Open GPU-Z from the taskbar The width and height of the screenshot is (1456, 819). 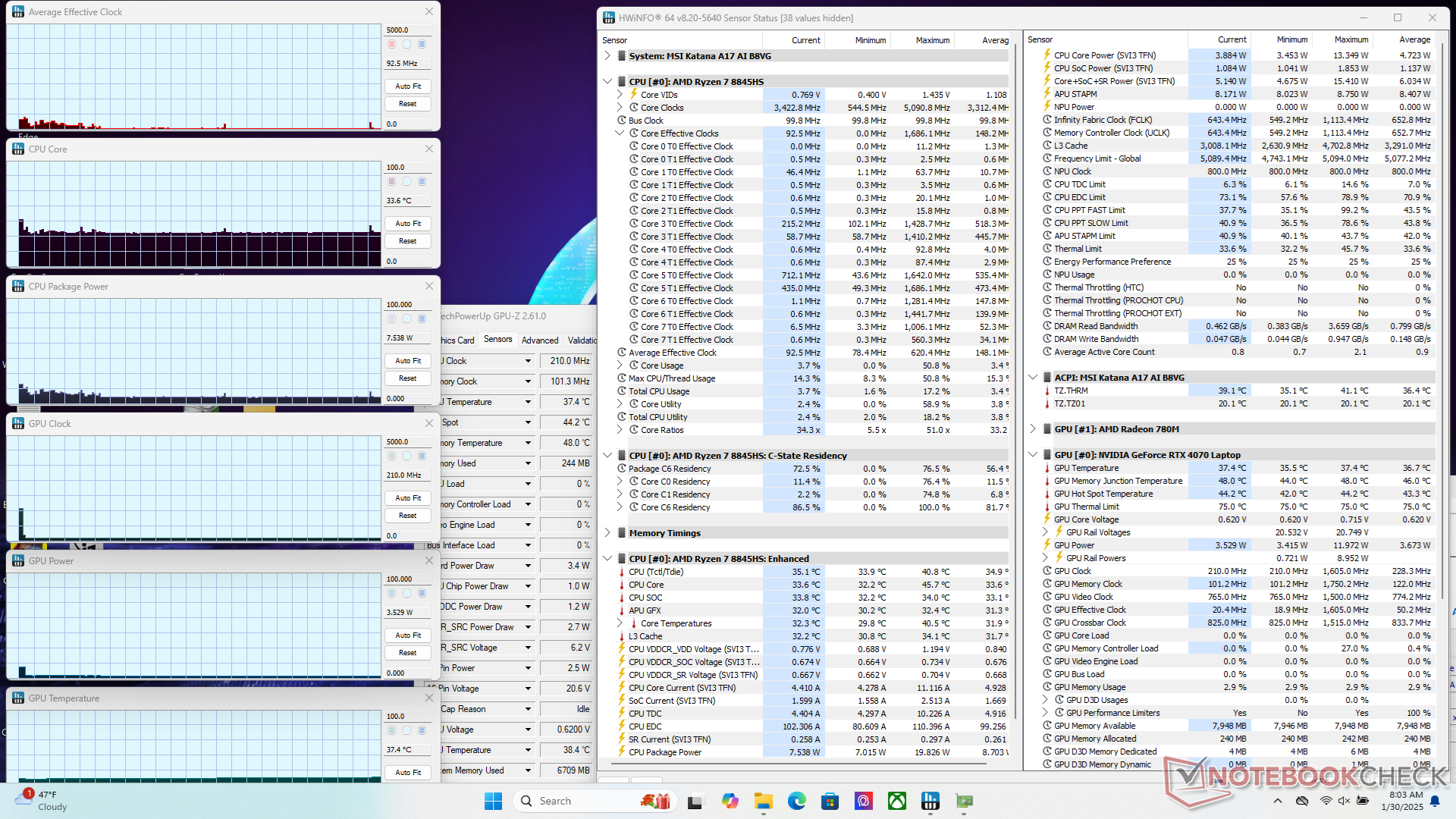(964, 801)
